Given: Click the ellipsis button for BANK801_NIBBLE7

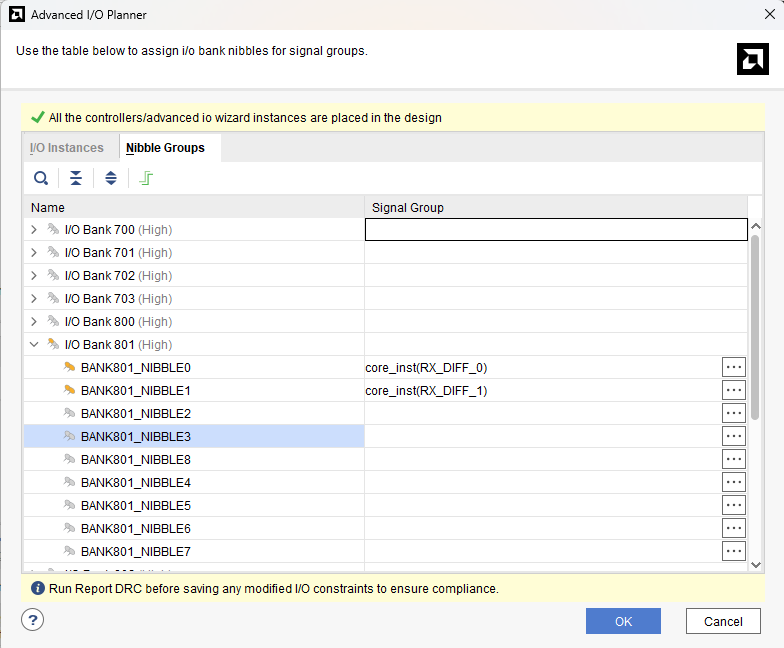Looking at the screenshot, I should [734, 551].
